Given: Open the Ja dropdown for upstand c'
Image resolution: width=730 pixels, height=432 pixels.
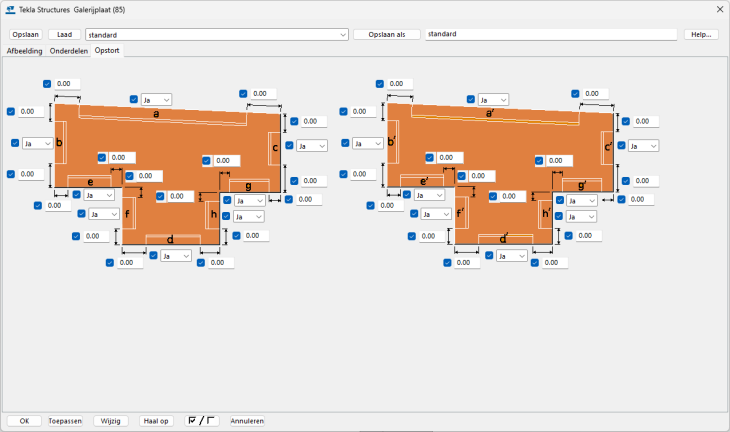Looking at the screenshot, I should (x=644, y=146).
